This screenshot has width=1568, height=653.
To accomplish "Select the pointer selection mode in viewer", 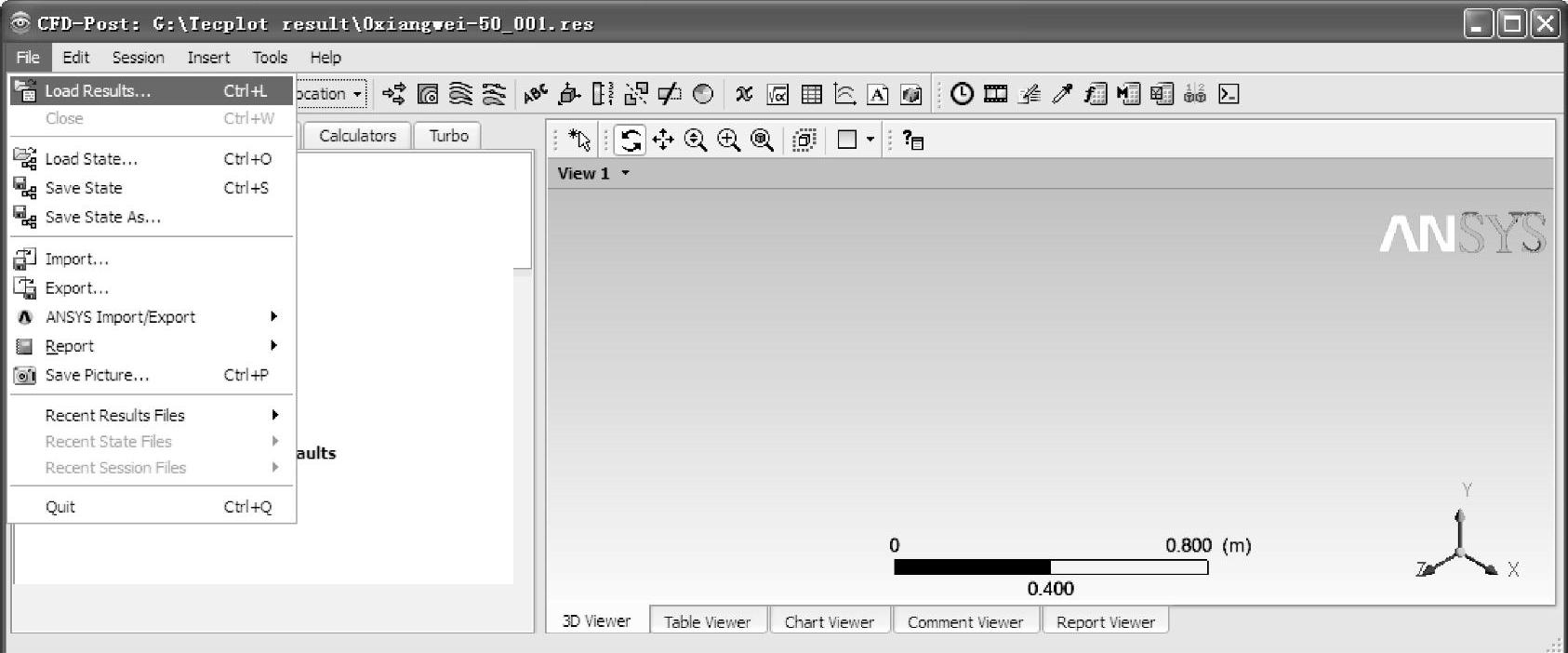I will pos(580,140).
